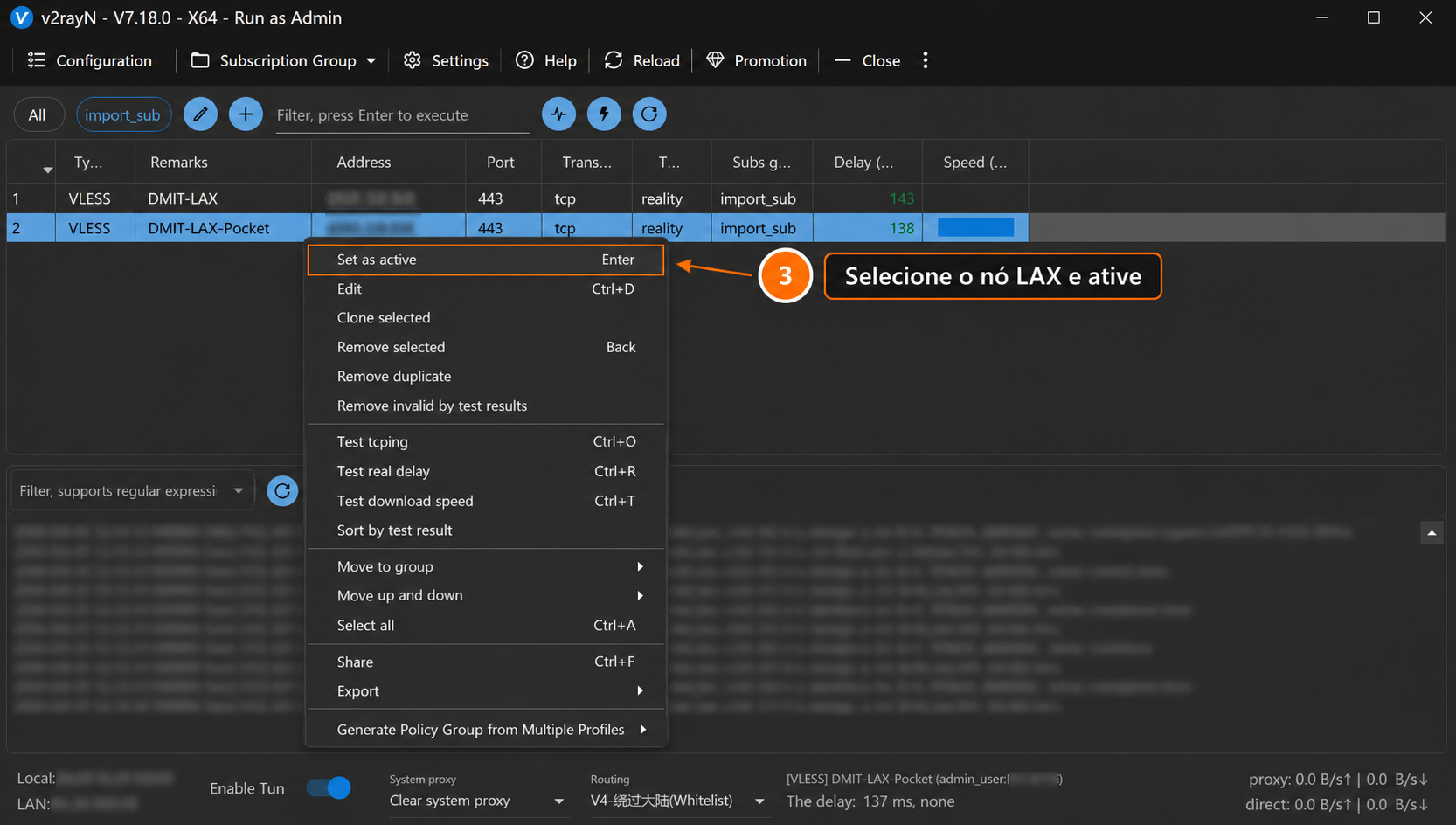Click the proxy speed status readout

[1338, 779]
